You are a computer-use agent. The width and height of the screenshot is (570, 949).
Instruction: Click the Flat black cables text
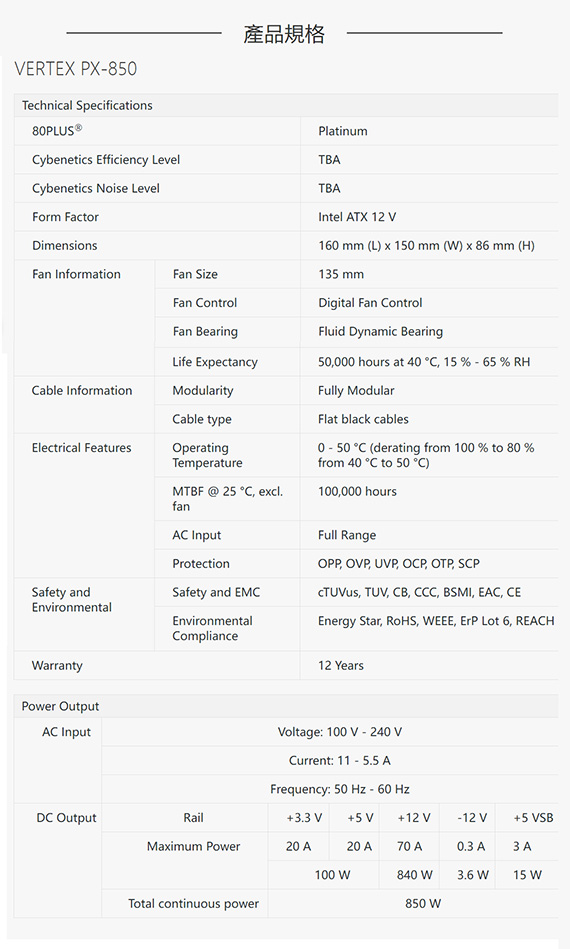pos(363,419)
